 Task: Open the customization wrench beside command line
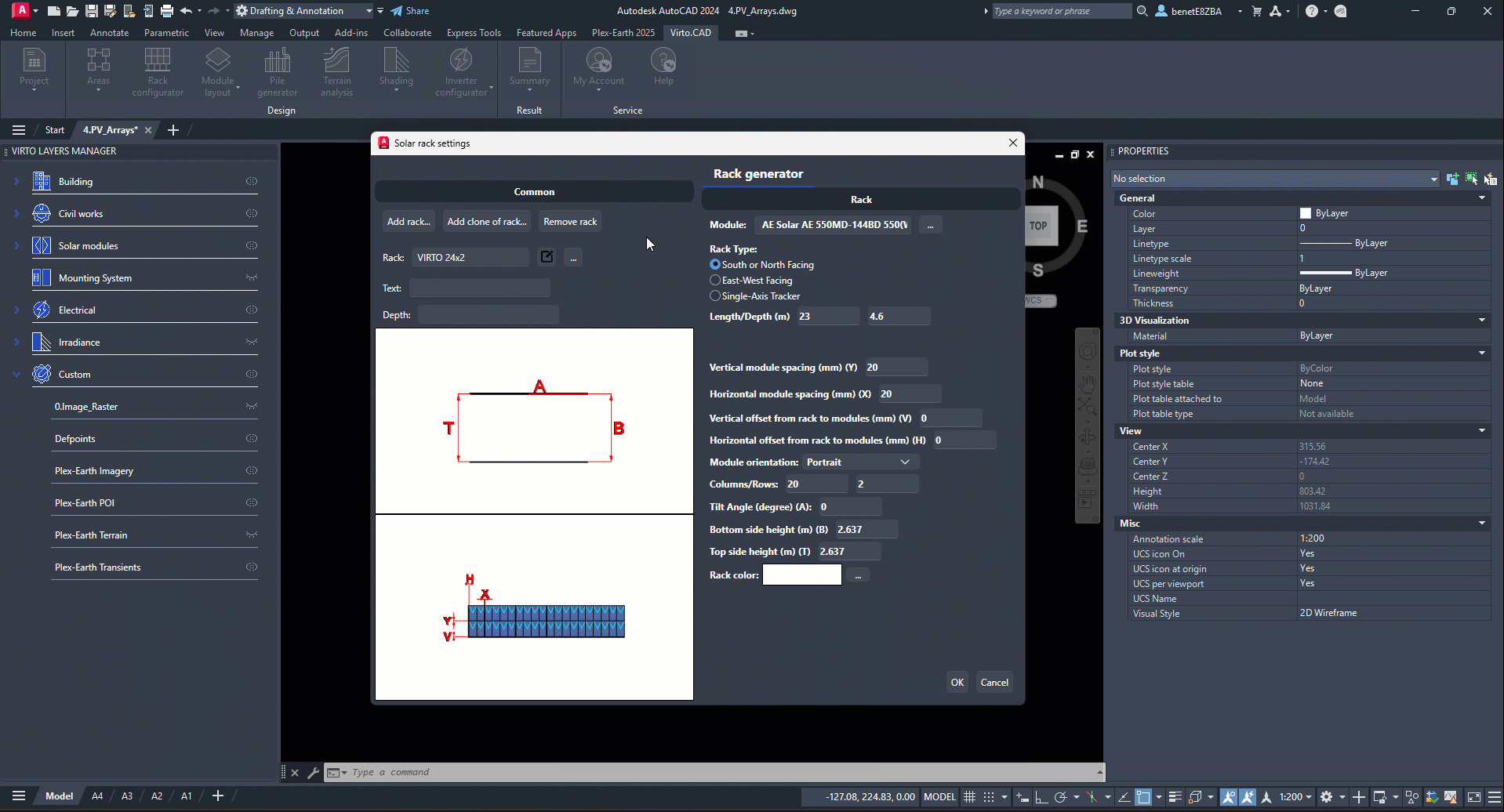(x=313, y=772)
